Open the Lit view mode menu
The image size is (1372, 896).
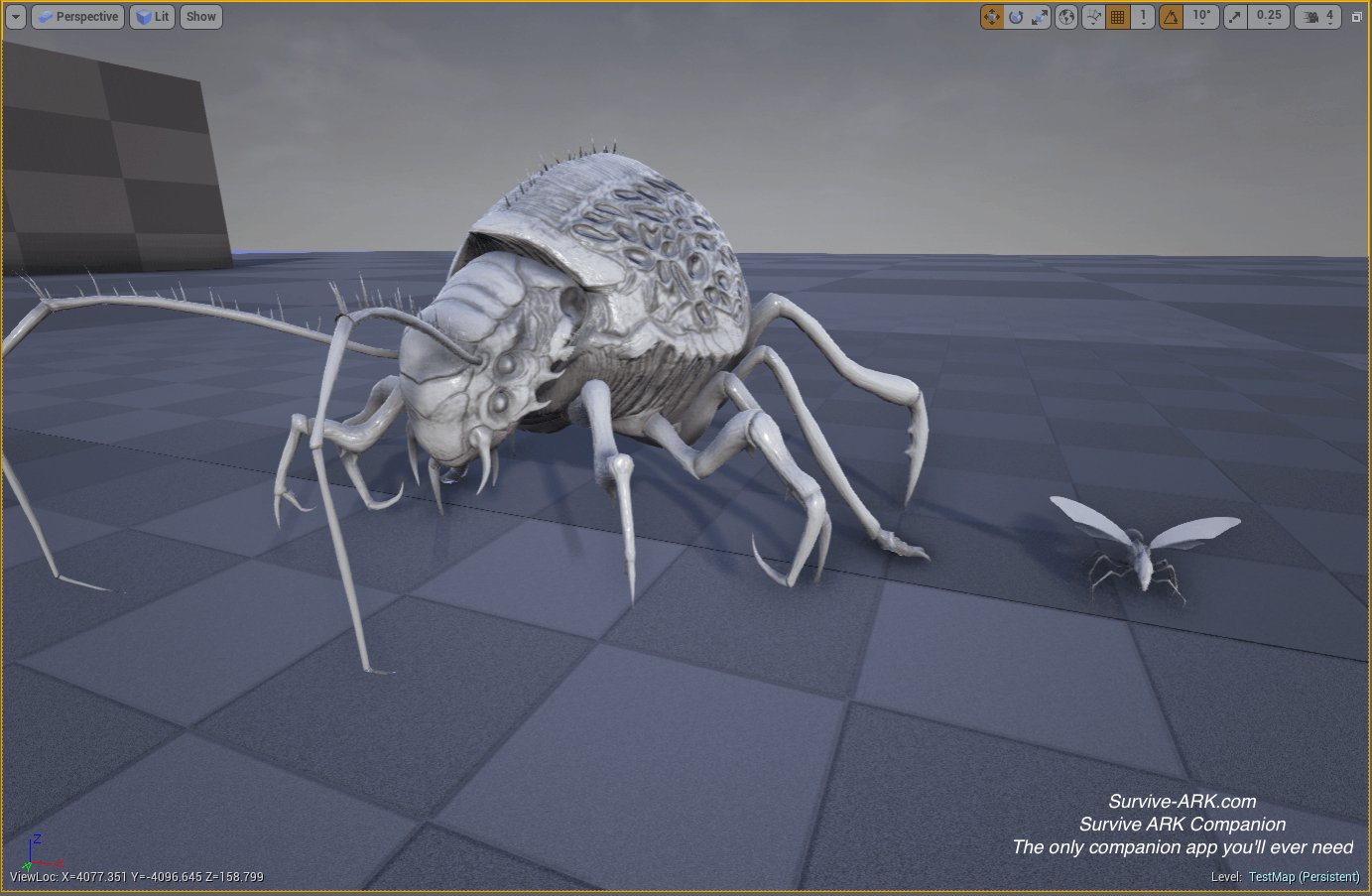152,17
